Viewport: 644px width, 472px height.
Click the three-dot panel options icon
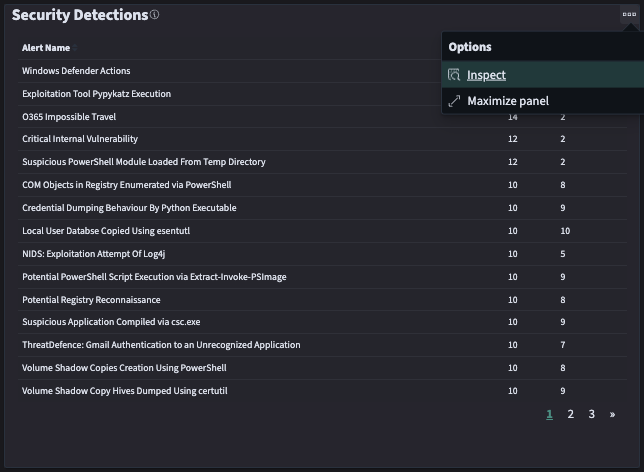click(628, 14)
